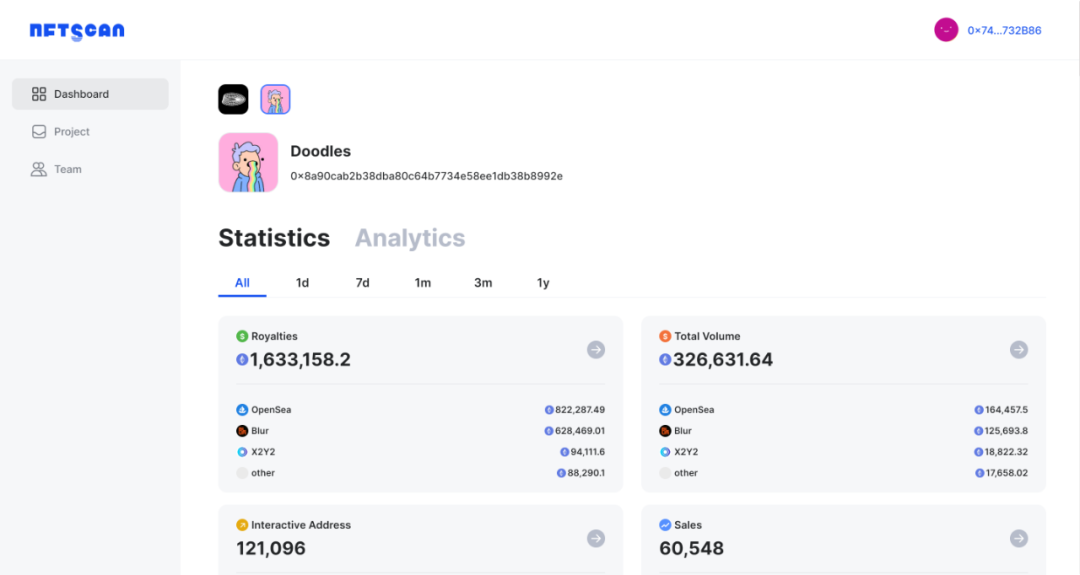The width and height of the screenshot is (1080, 575).
Task: Select the 1m time range
Action: click(x=423, y=283)
